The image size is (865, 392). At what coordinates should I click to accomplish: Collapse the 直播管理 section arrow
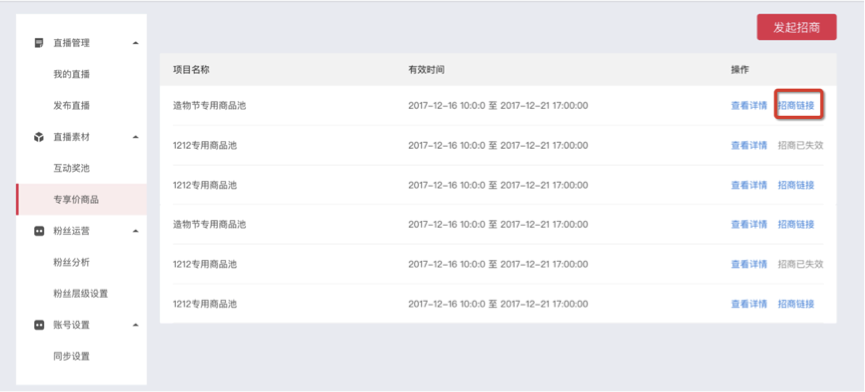tap(136, 43)
